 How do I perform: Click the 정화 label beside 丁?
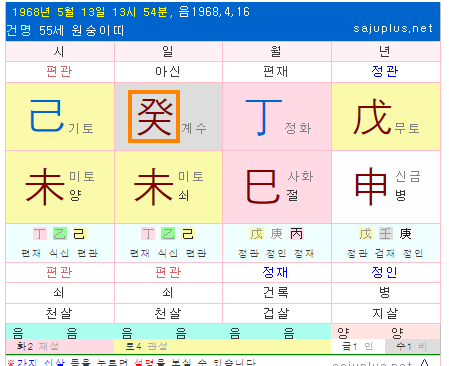pos(298,128)
